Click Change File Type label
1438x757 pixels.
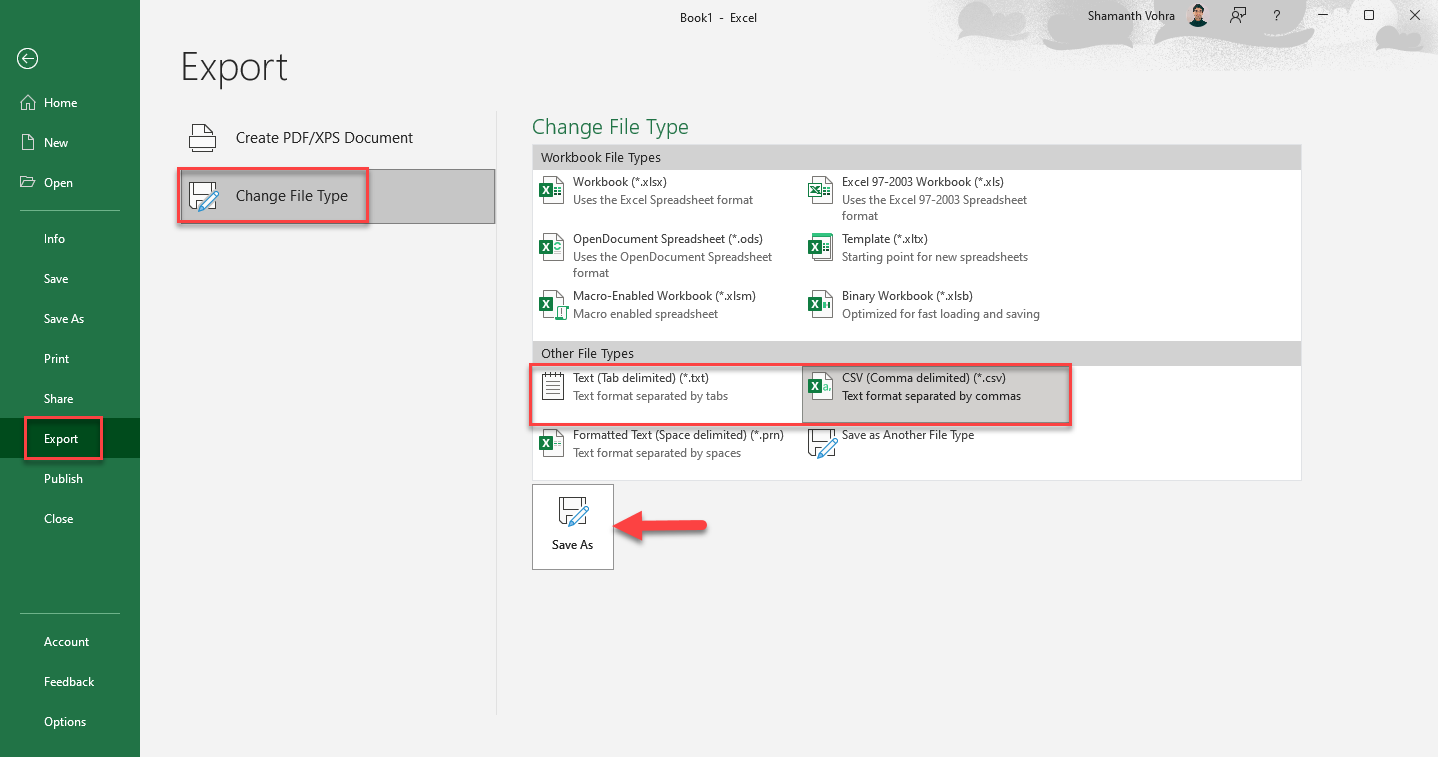point(292,196)
